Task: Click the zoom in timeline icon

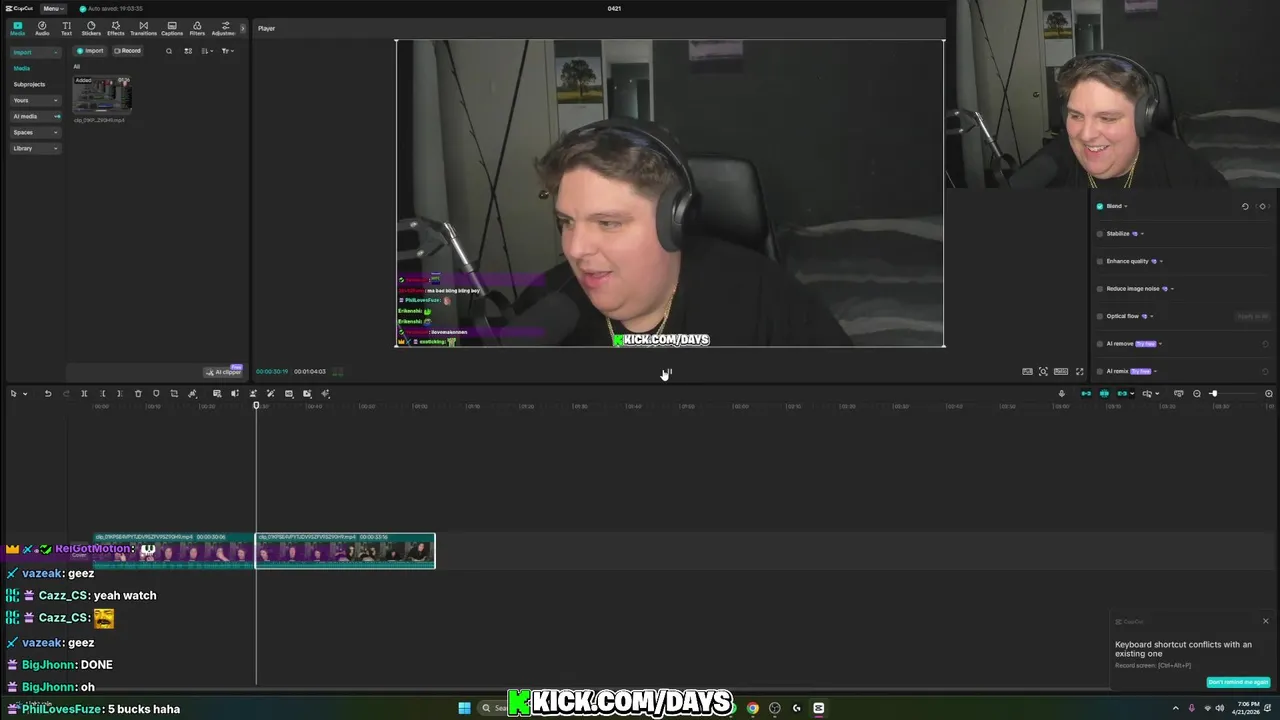Action: pyautogui.click(x=1269, y=394)
